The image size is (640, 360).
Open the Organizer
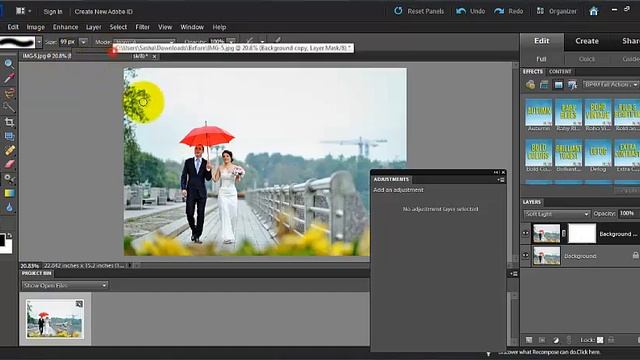557,11
